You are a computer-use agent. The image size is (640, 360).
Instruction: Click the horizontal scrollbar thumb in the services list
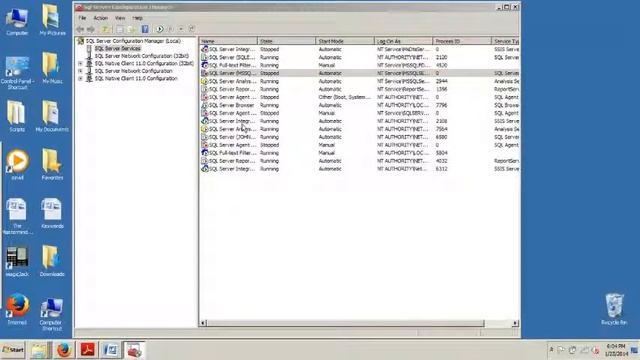click(x=345, y=323)
